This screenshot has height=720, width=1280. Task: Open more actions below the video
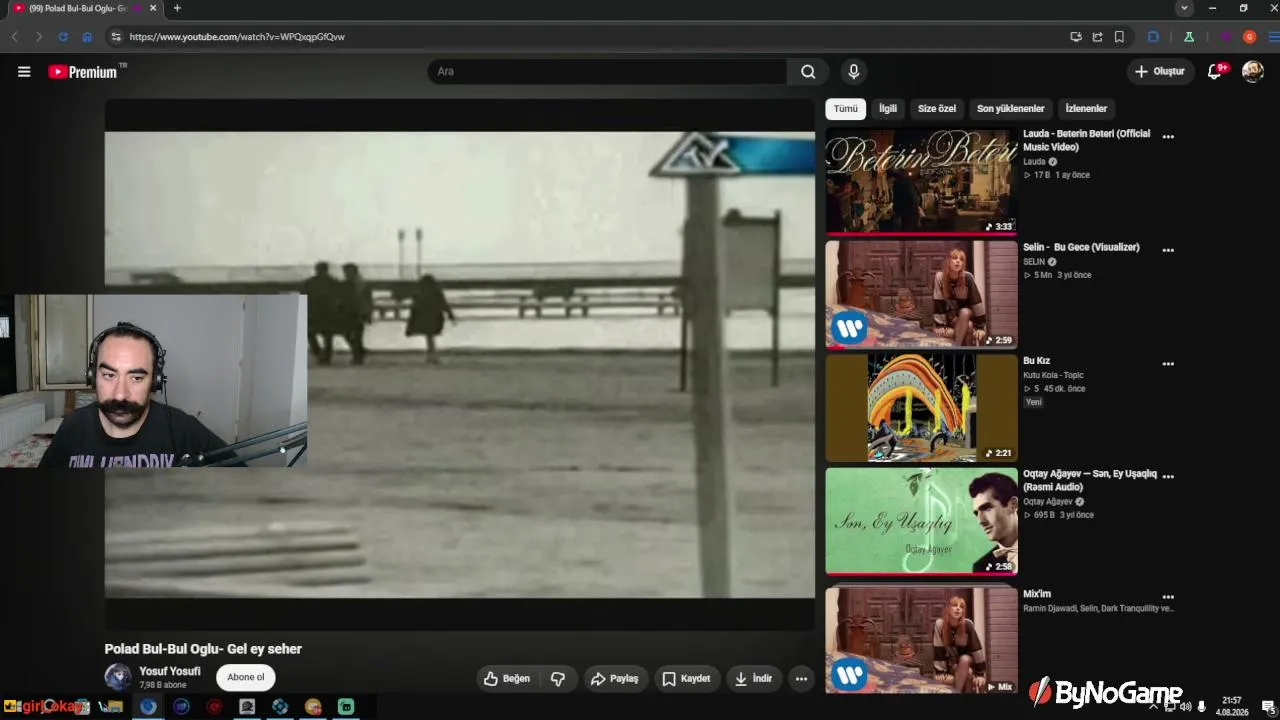(801, 679)
